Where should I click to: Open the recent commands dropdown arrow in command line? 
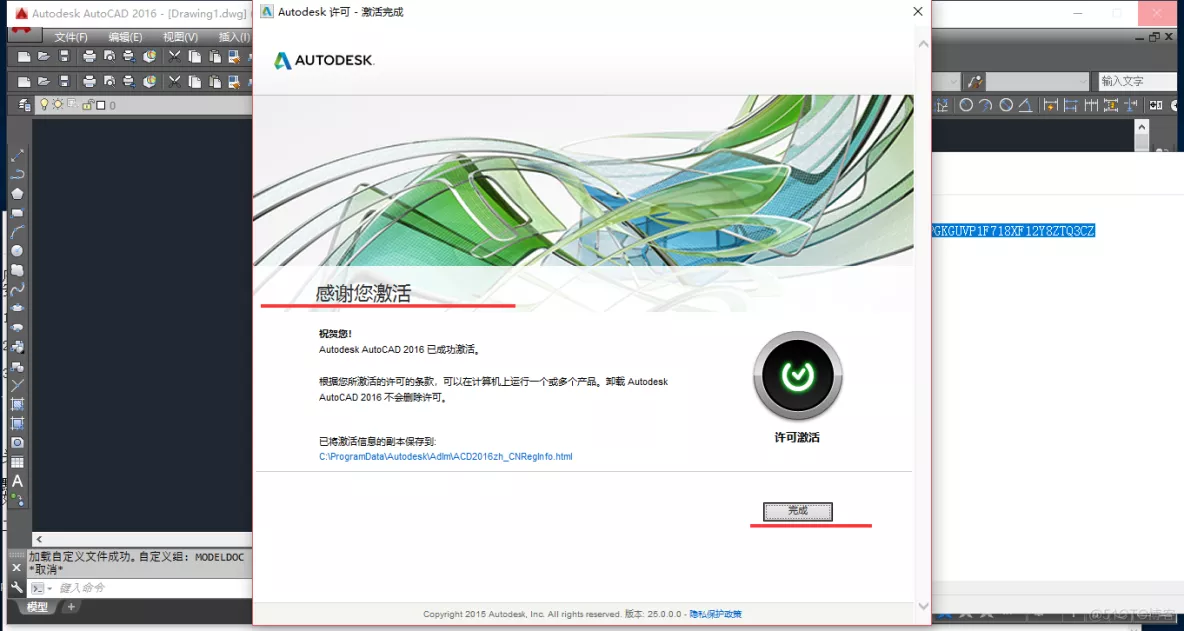pos(50,588)
